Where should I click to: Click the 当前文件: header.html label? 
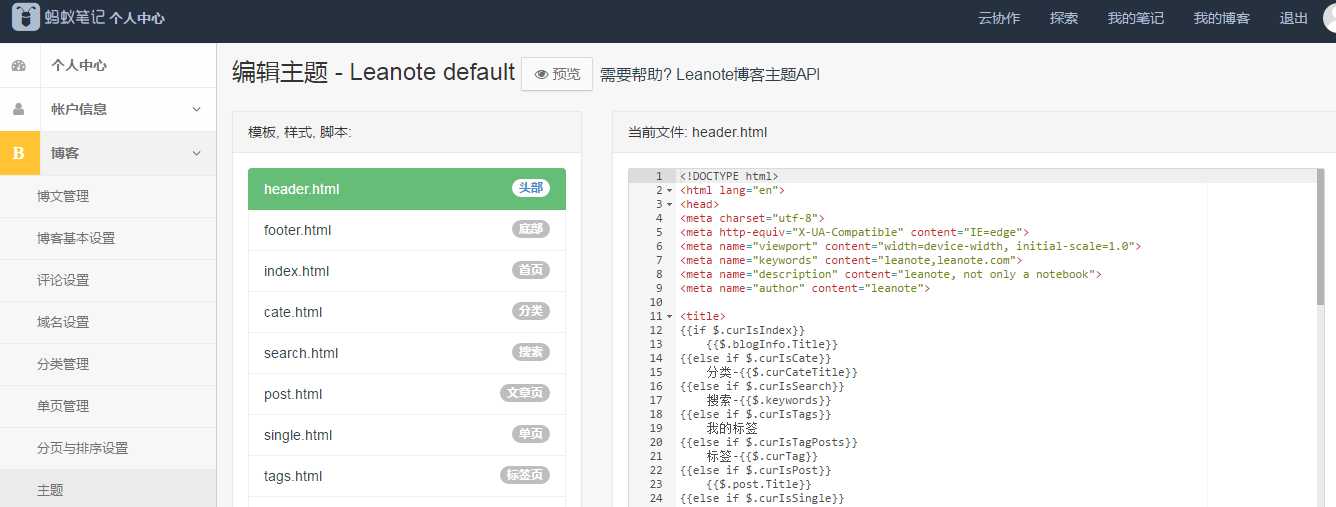point(698,132)
